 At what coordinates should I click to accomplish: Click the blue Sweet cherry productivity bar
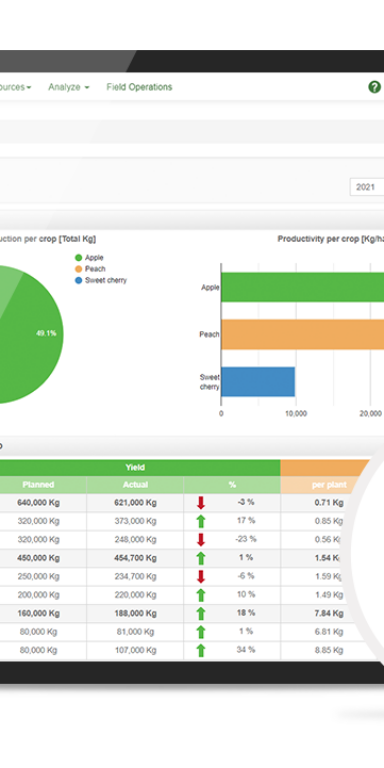258,382
